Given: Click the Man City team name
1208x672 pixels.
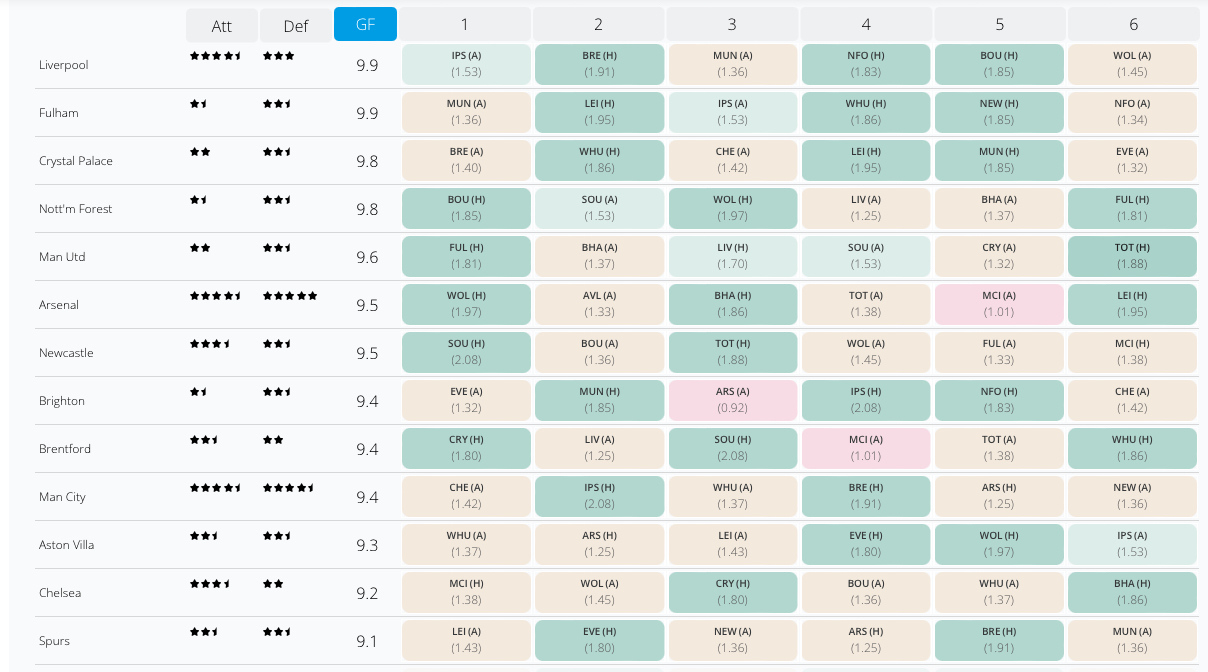Looking at the screenshot, I should point(62,497).
